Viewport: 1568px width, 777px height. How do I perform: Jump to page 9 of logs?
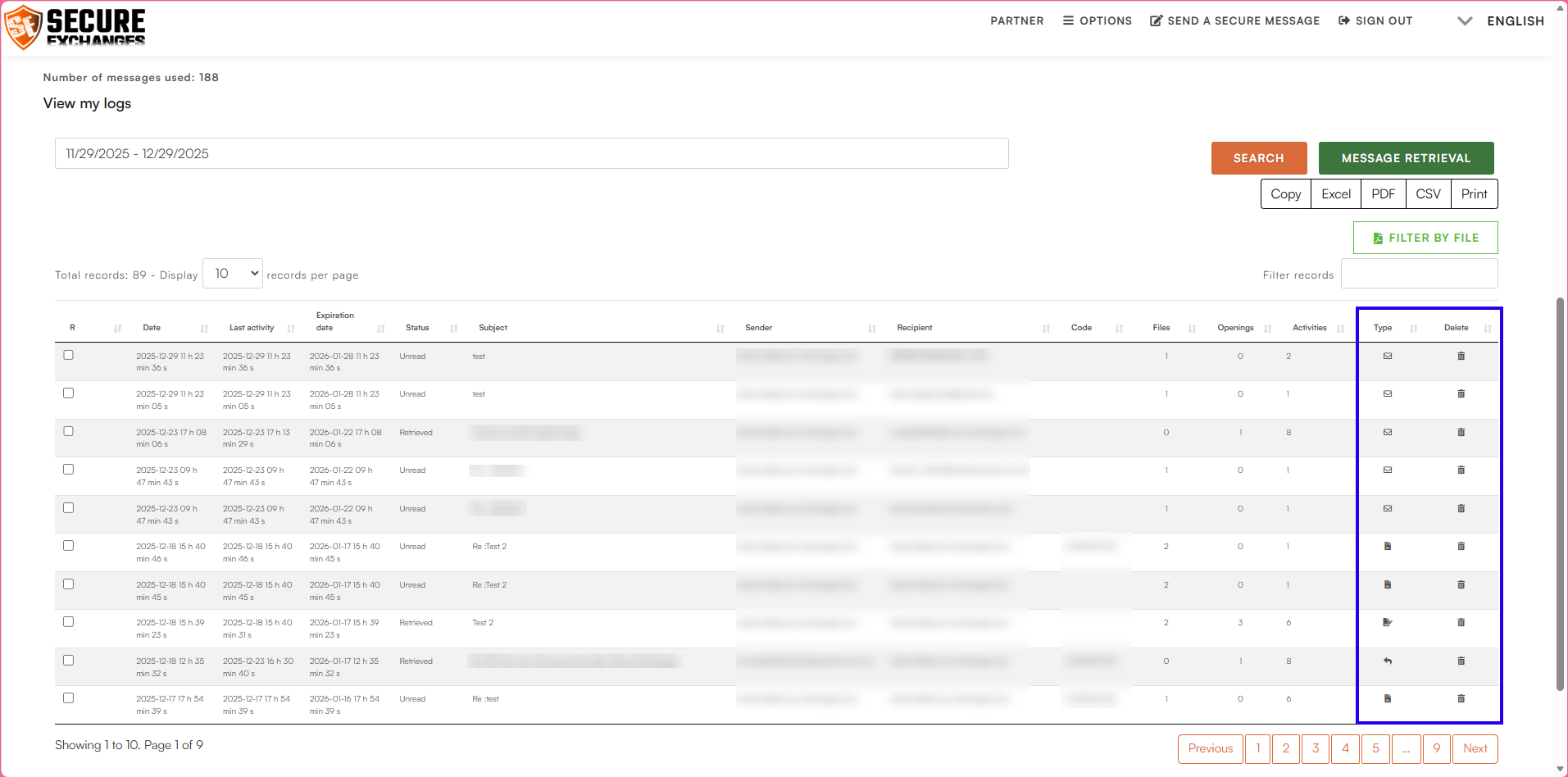pyautogui.click(x=1437, y=748)
